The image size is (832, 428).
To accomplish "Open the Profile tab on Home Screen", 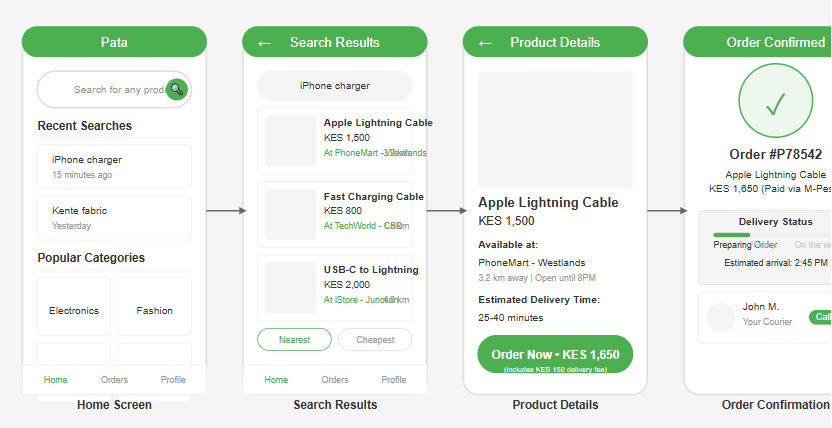I will point(173,380).
